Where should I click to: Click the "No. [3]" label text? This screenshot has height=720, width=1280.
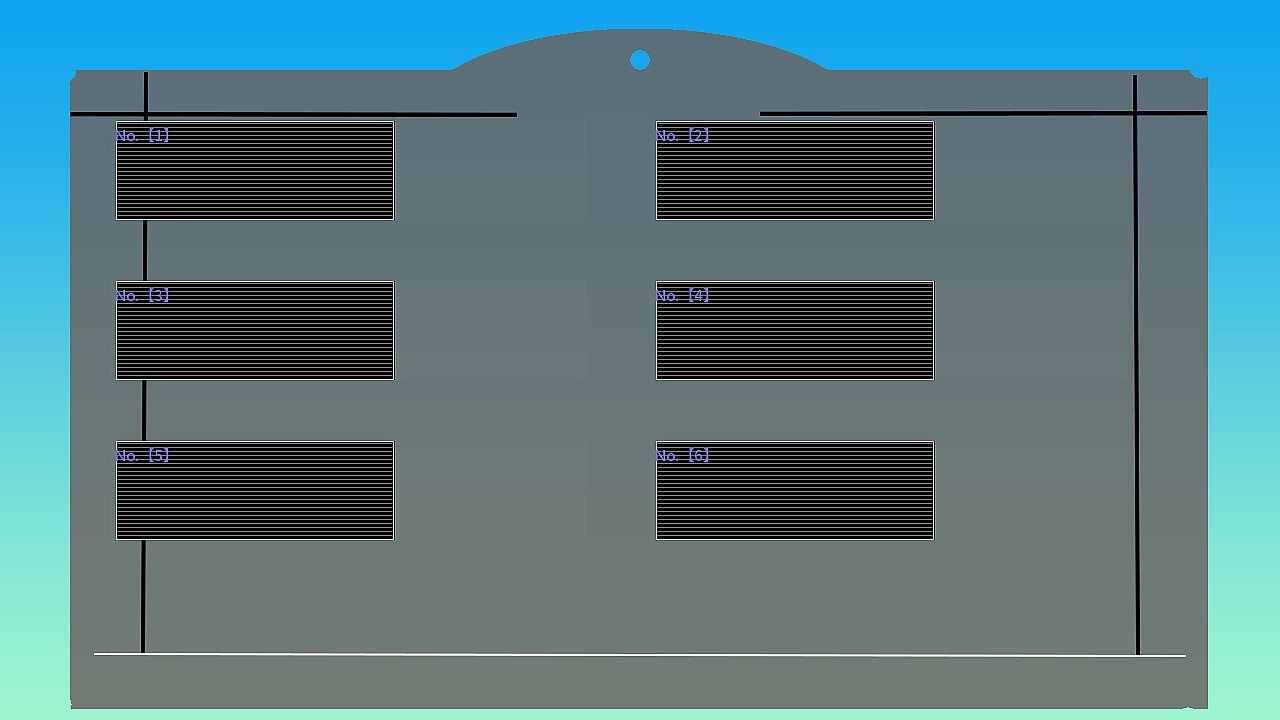coord(142,295)
